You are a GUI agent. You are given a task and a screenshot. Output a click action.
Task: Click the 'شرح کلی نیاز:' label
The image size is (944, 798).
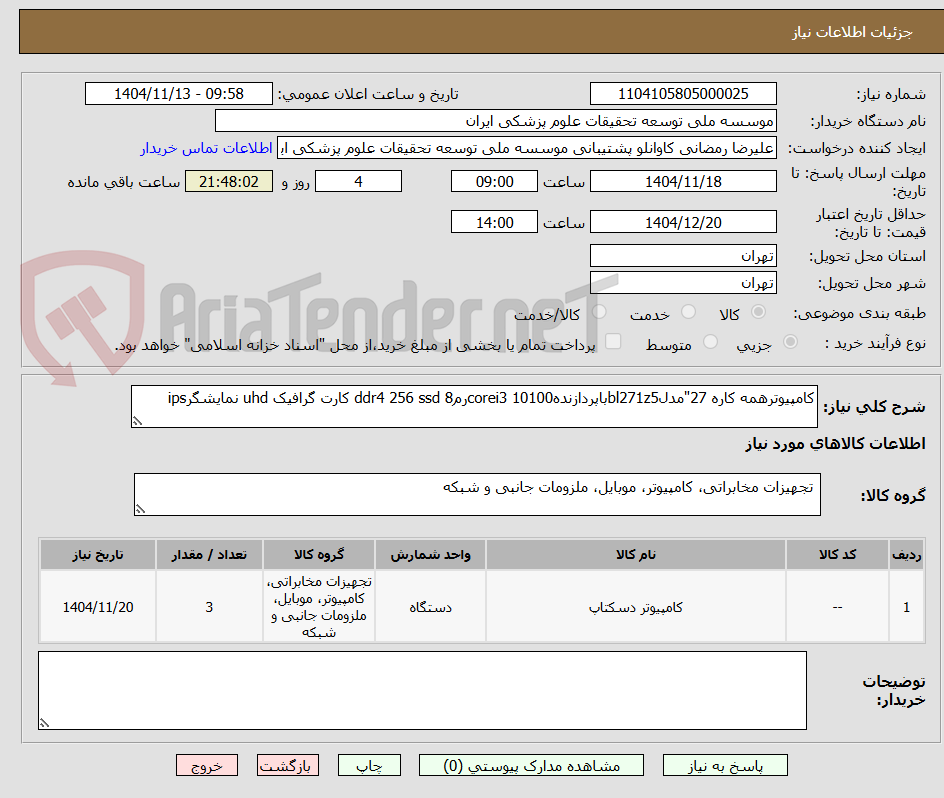tap(874, 407)
